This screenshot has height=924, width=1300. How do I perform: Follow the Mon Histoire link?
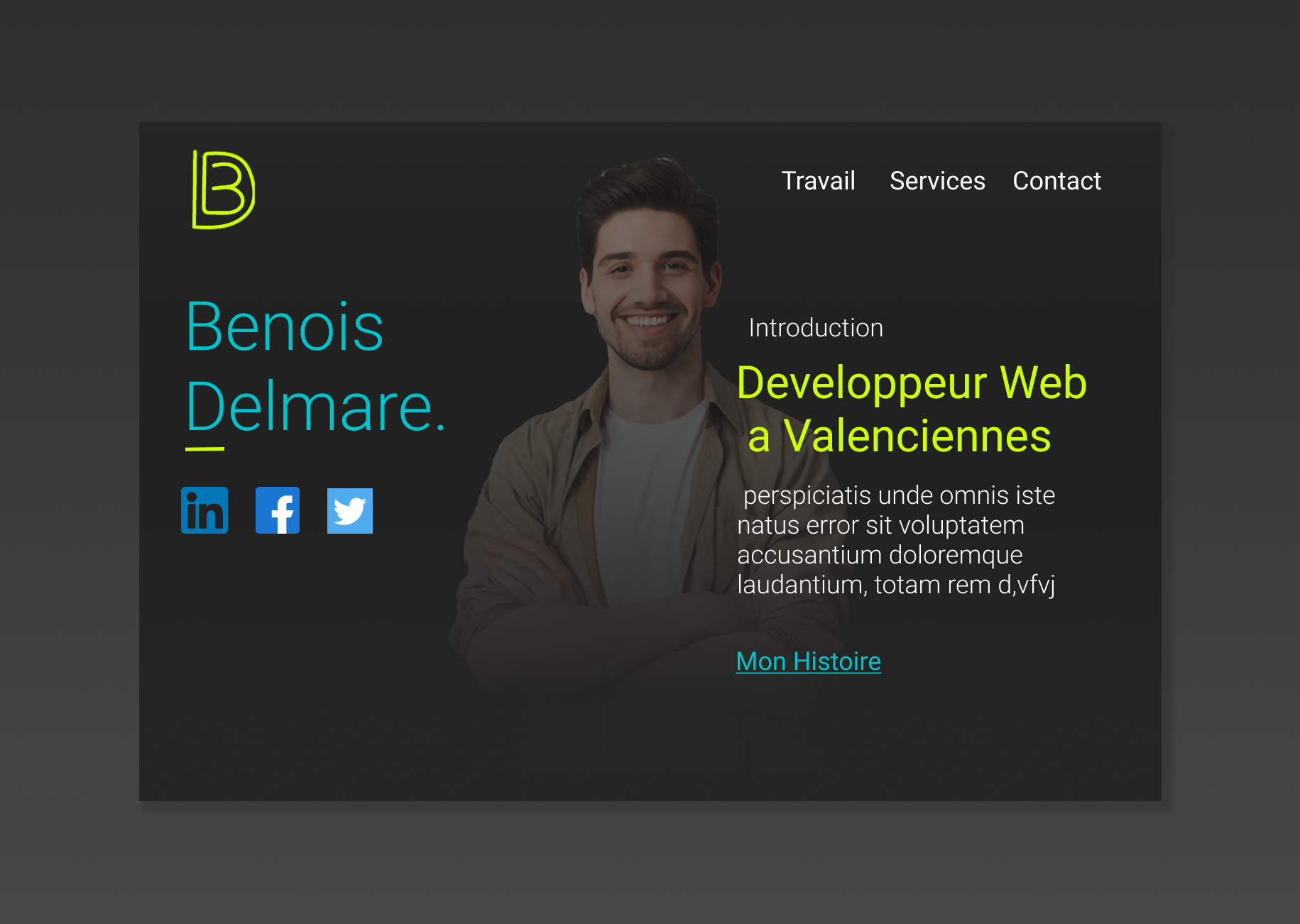coord(809,661)
